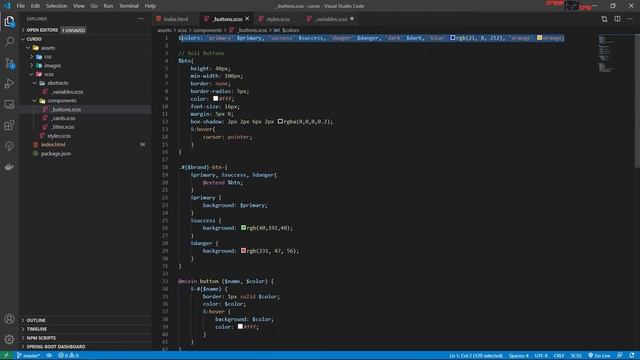Switch to the index.html tab
This screenshot has width=640, height=360.
pyautogui.click(x=176, y=19)
